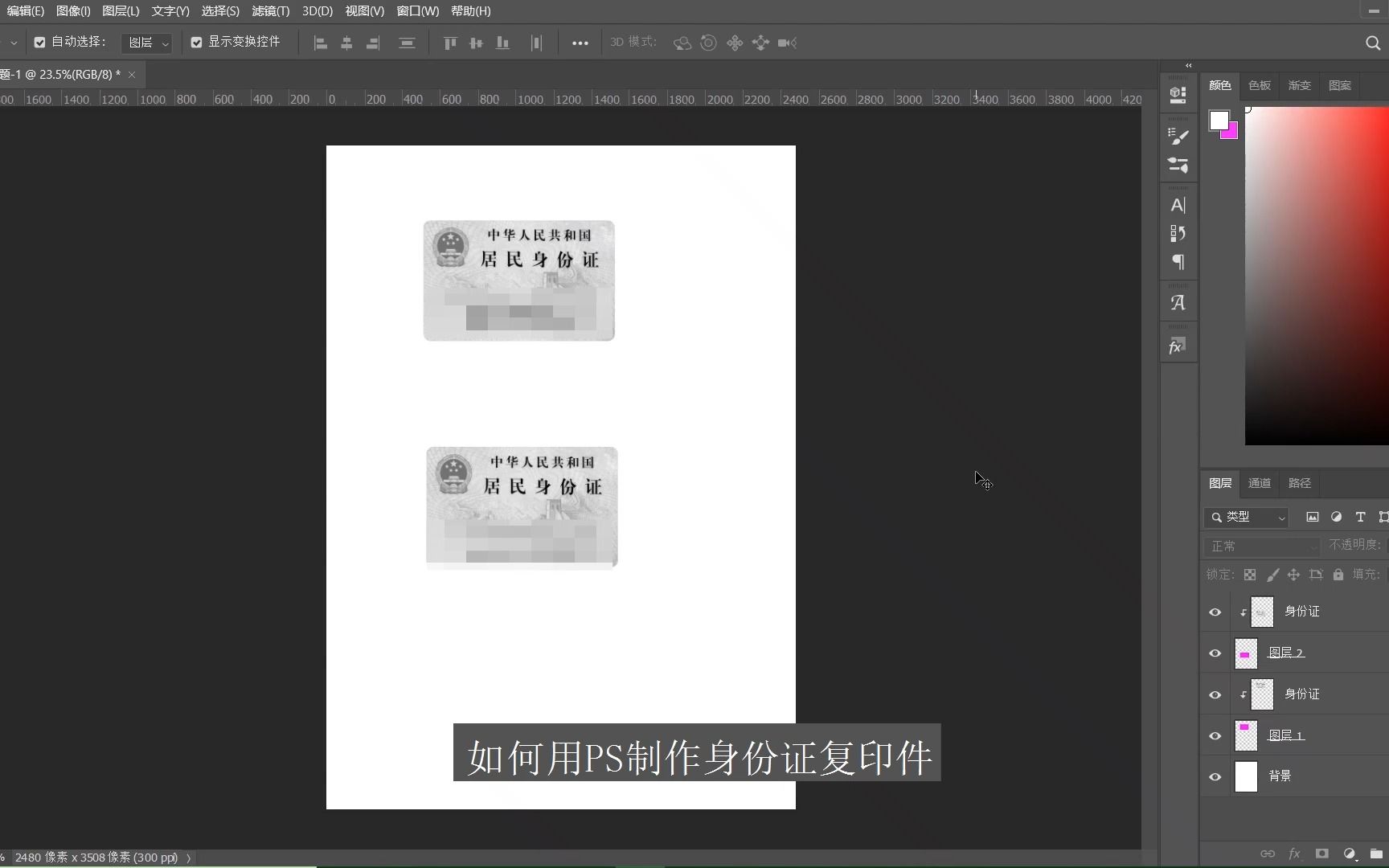Switch to the 通道 tab

coord(1259,483)
